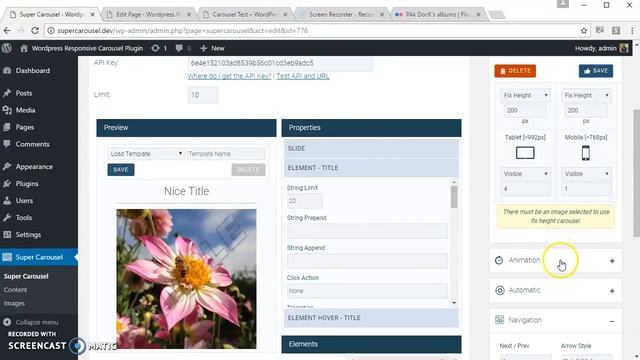Image resolution: width=640 pixels, height=360 pixels.
Task: Click the Animation clock icon
Action: [499, 260]
